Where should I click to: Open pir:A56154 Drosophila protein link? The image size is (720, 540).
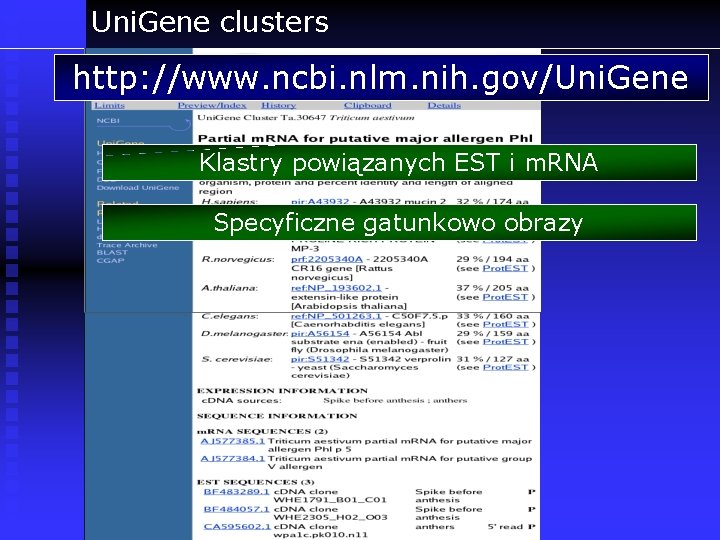320,333
